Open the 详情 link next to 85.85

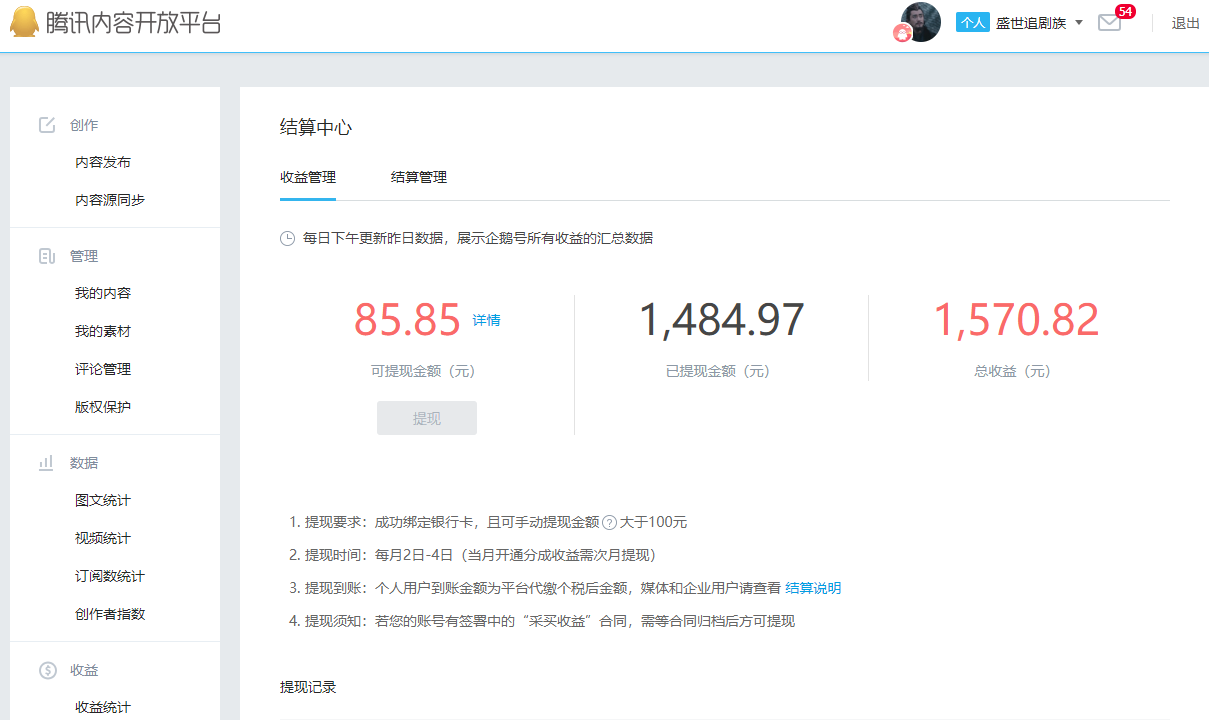486,319
